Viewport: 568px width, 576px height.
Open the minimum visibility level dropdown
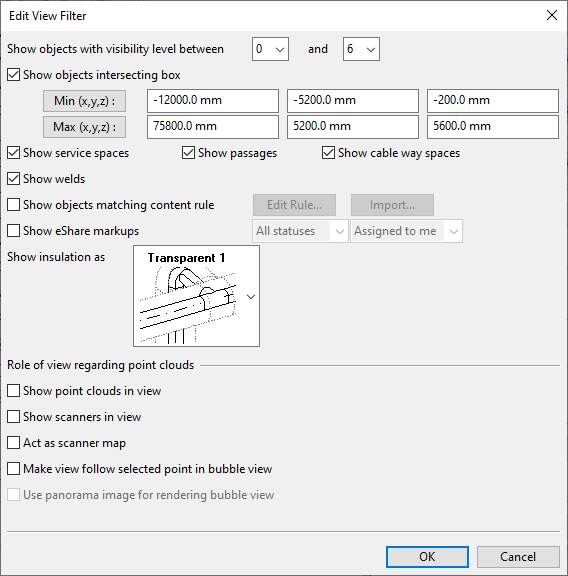coord(270,49)
